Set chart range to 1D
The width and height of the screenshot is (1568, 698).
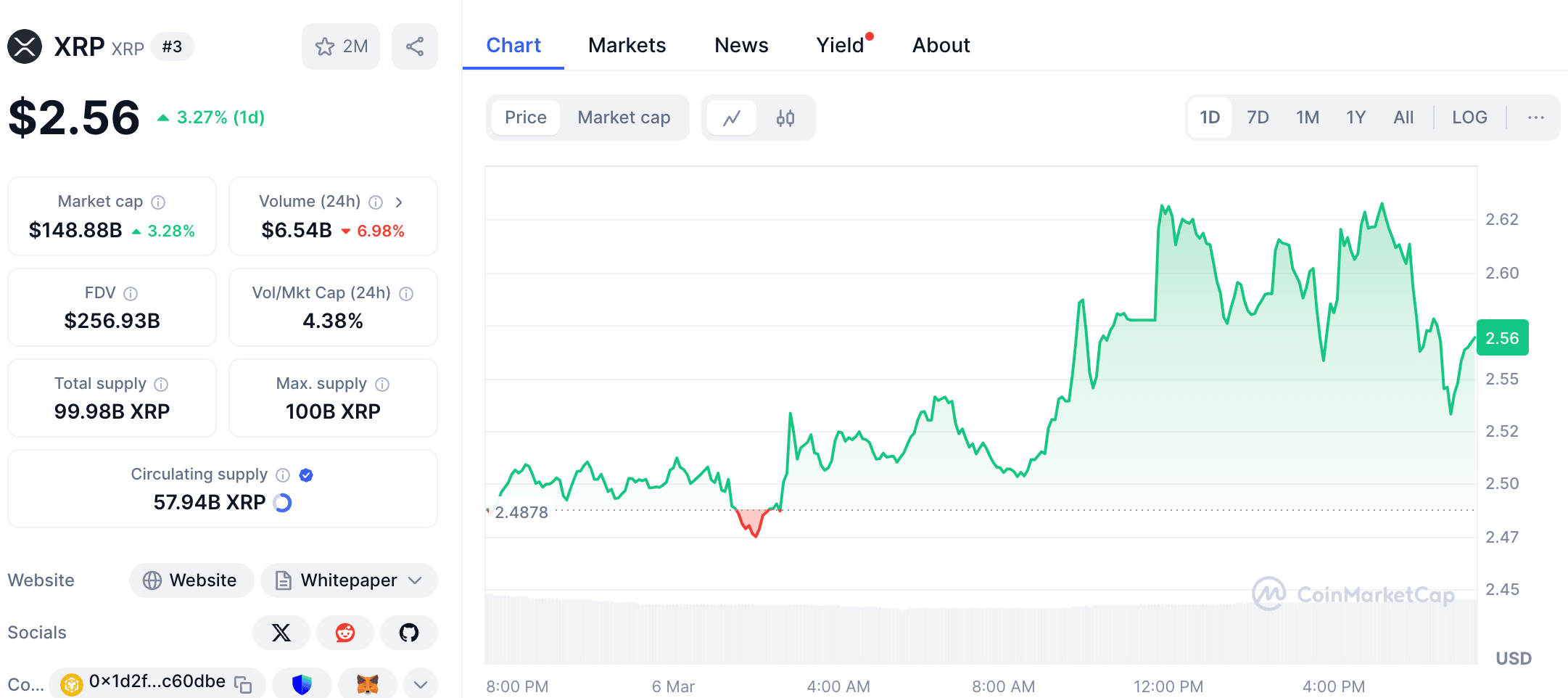click(x=1210, y=118)
